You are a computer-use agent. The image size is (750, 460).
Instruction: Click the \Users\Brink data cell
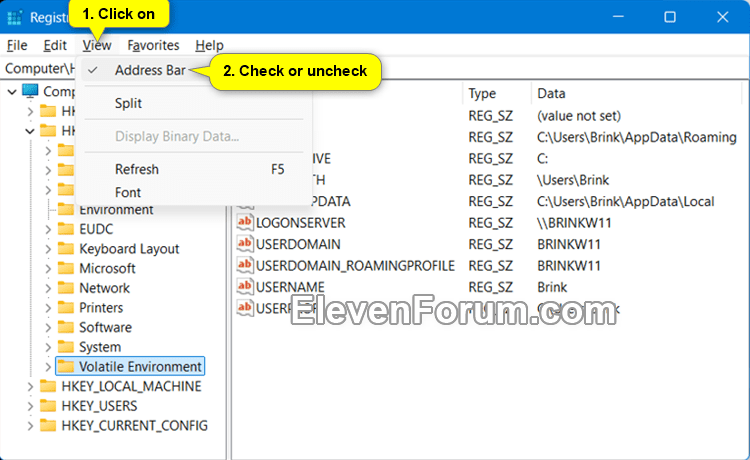573,180
